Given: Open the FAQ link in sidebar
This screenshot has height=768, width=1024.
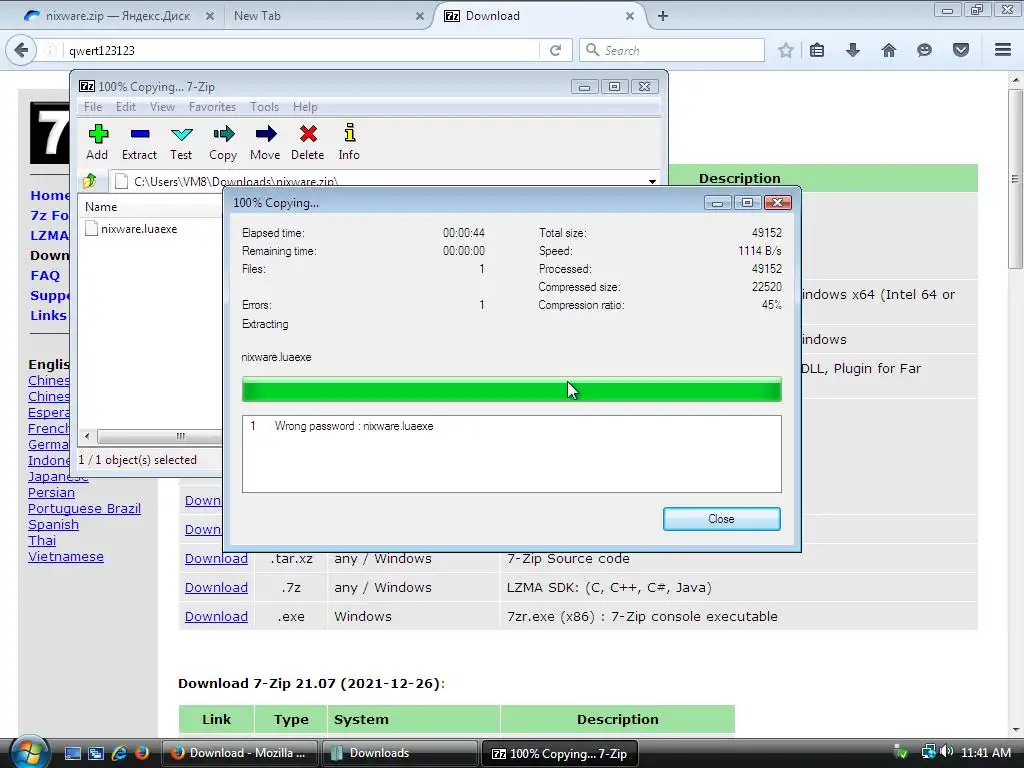Looking at the screenshot, I should (x=45, y=275).
